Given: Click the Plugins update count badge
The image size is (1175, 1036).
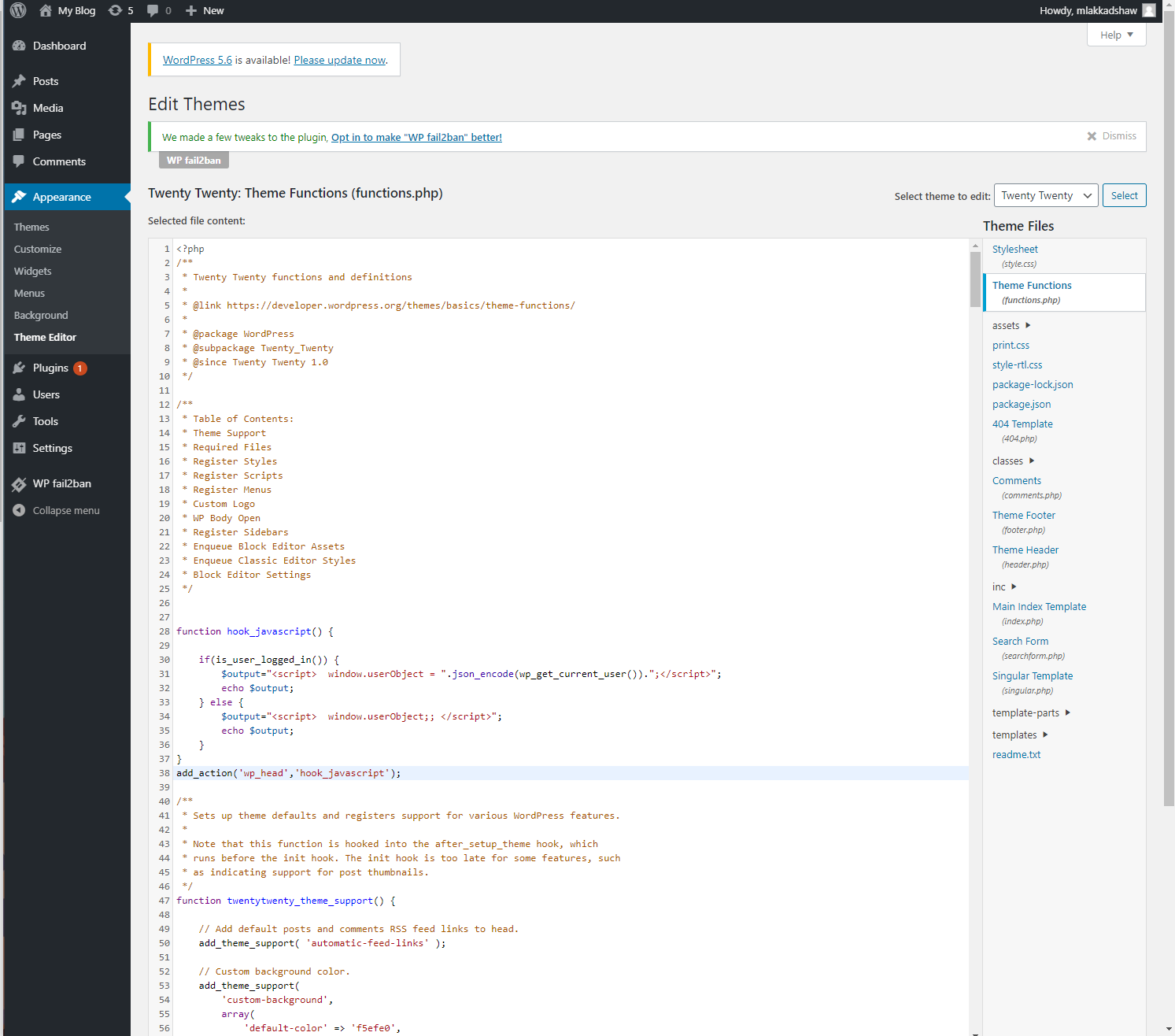Looking at the screenshot, I should pyautogui.click(x=80, y=368).
